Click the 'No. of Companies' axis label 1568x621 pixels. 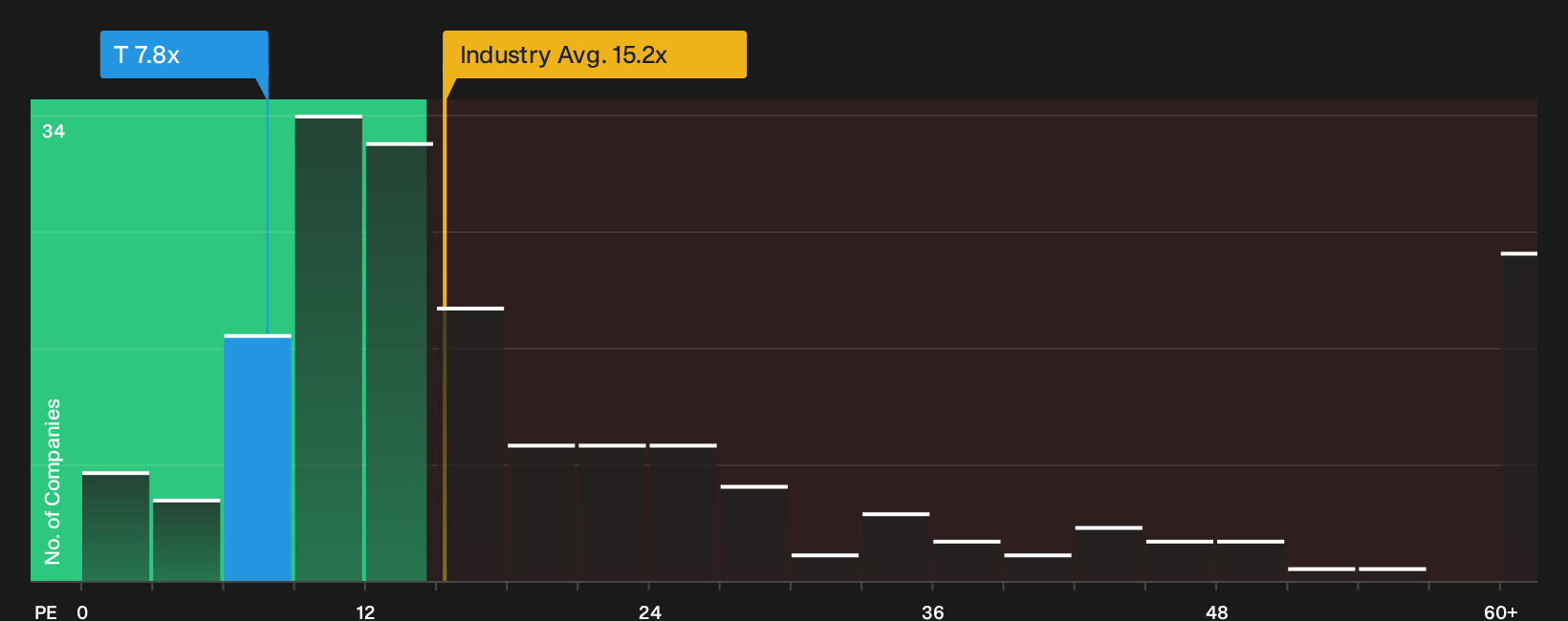53,482
